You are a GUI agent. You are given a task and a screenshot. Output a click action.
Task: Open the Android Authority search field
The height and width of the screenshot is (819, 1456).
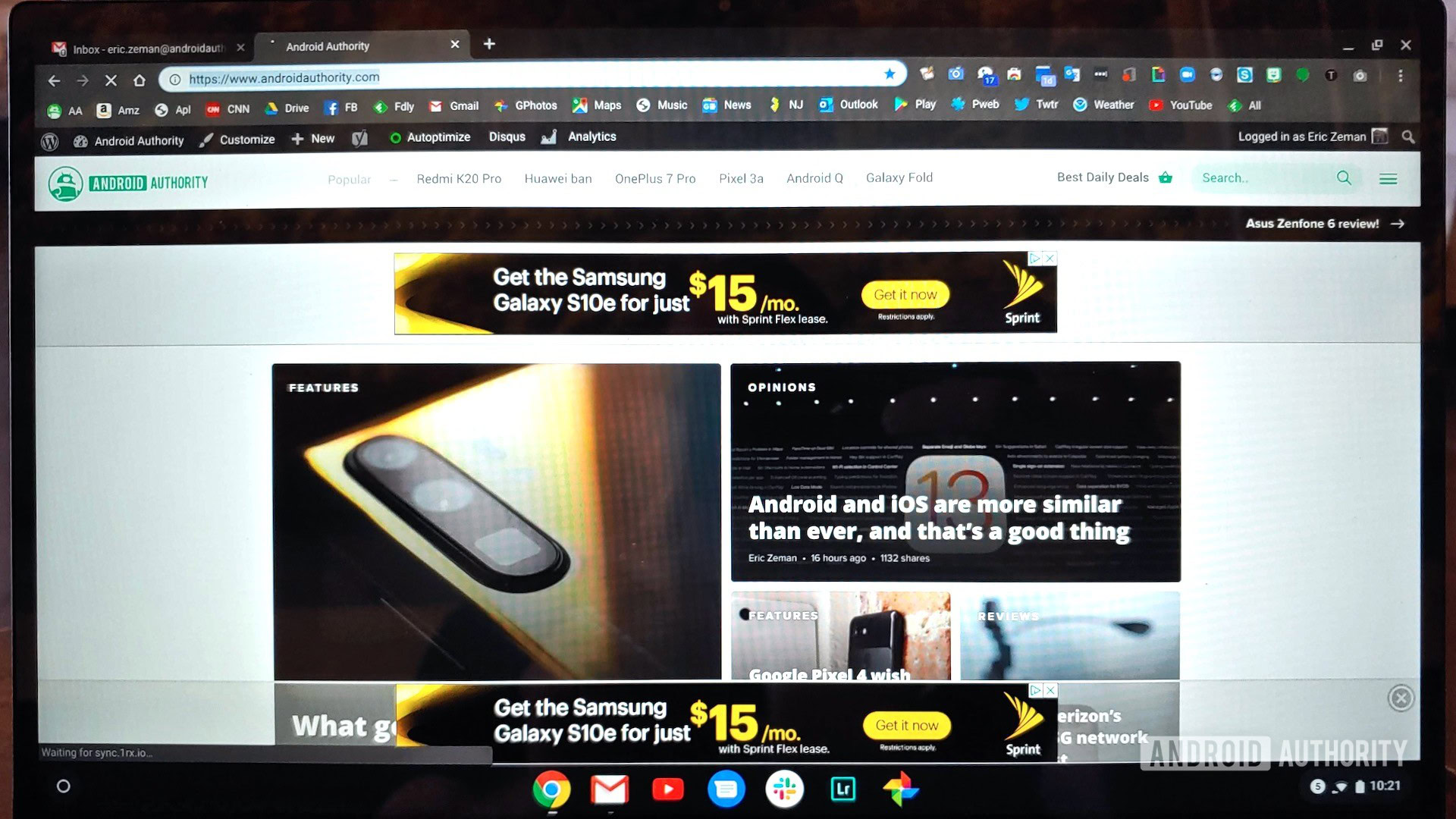(x=1270, y=178)
